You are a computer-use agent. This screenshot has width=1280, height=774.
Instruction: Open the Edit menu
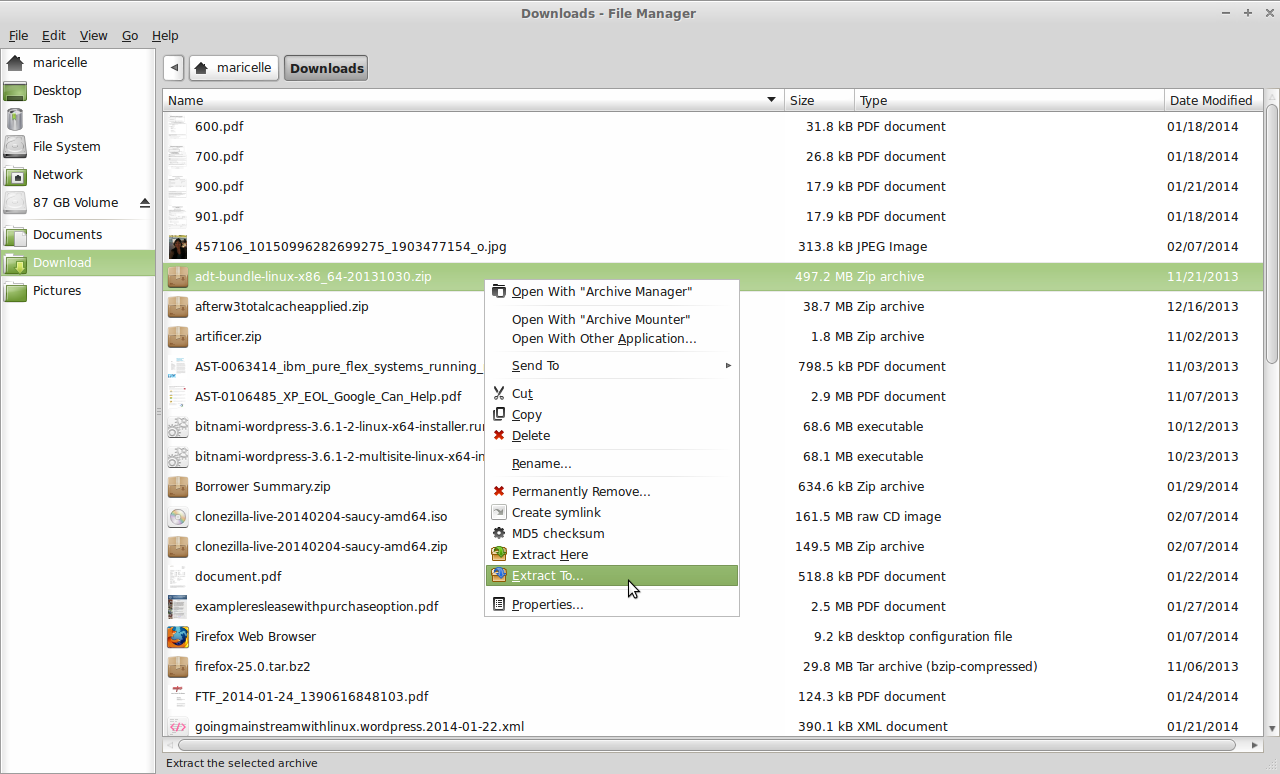(53, 35)
